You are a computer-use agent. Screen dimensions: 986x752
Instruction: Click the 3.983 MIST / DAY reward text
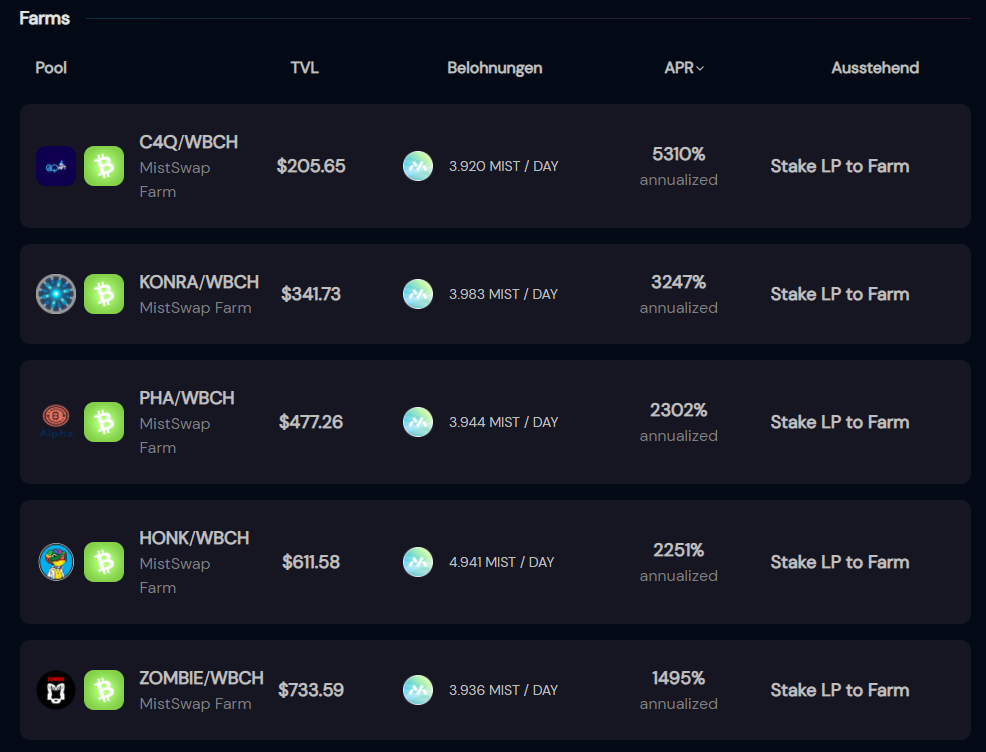click(503, 294)
